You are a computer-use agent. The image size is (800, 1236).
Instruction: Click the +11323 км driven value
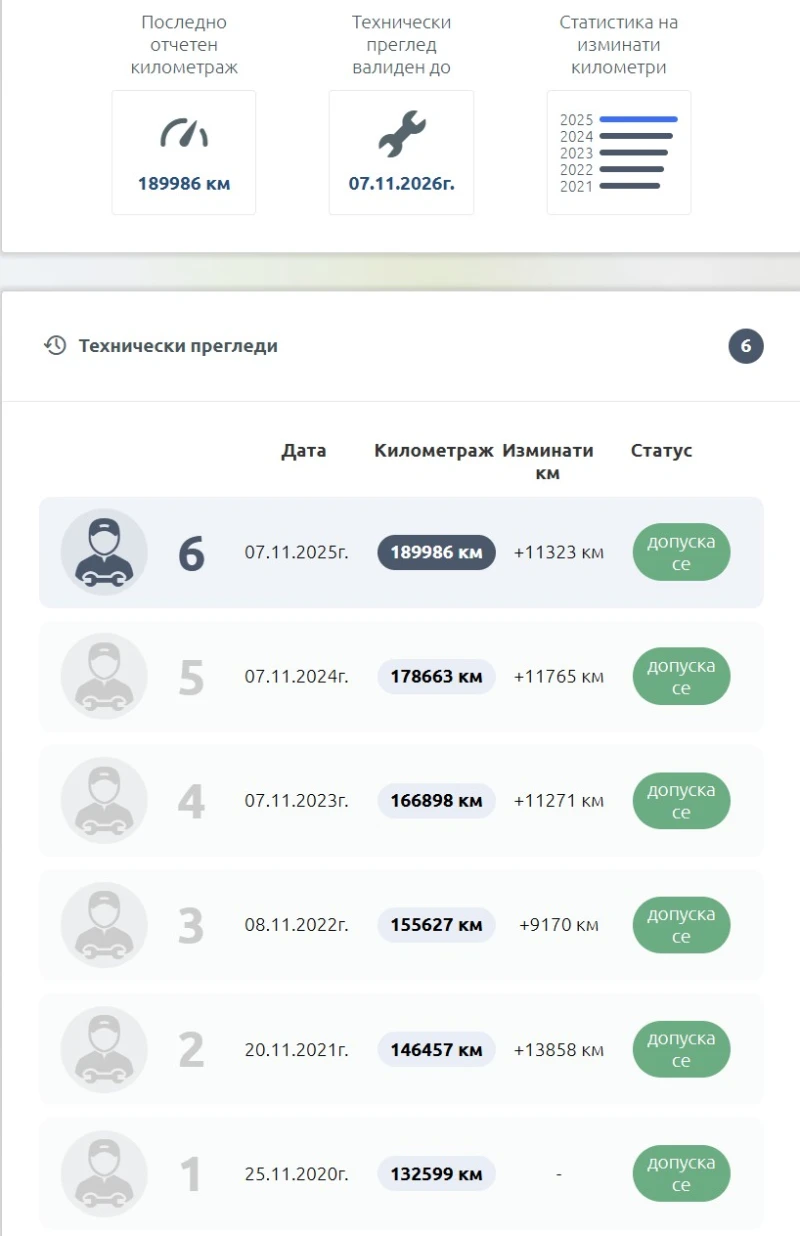coord(558,552)
